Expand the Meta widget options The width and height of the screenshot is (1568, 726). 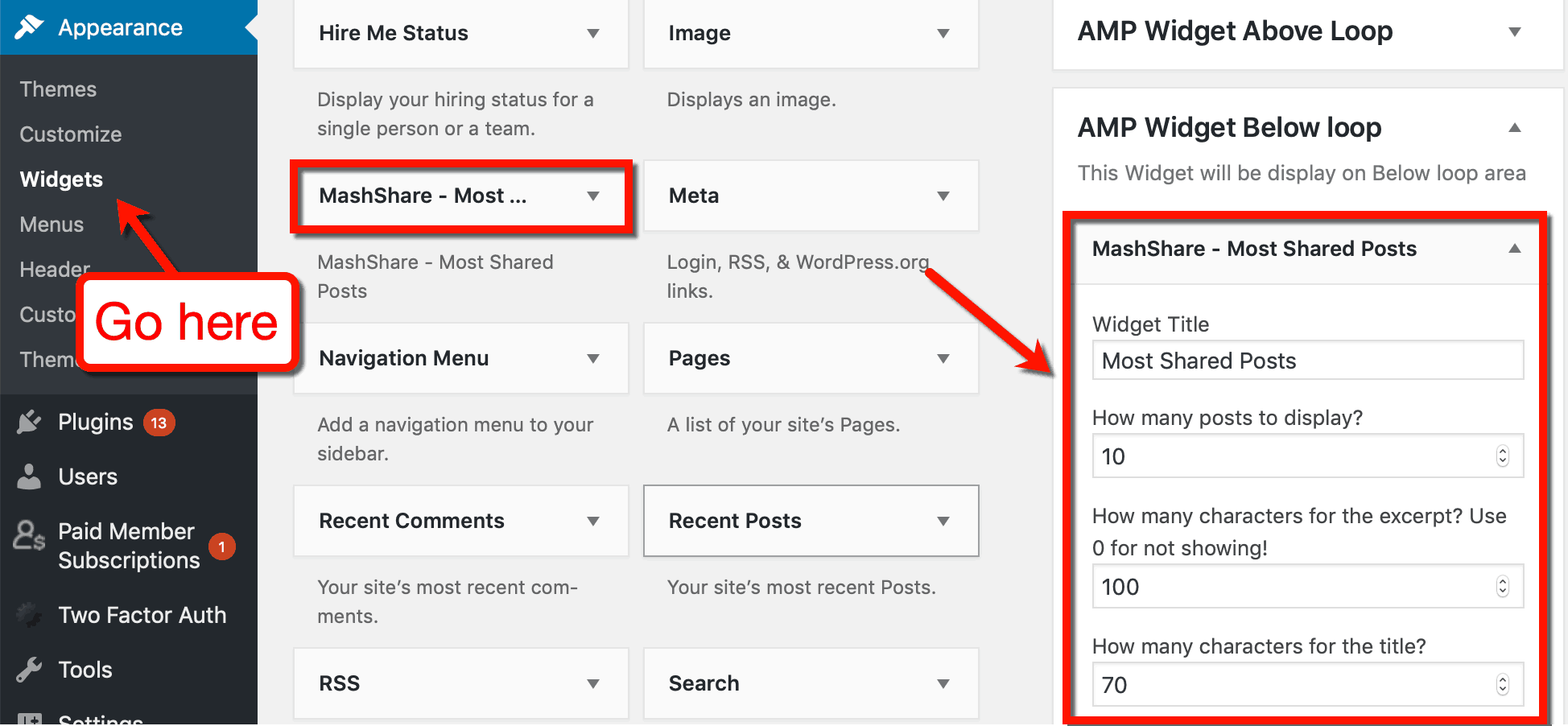coord(943,196)
